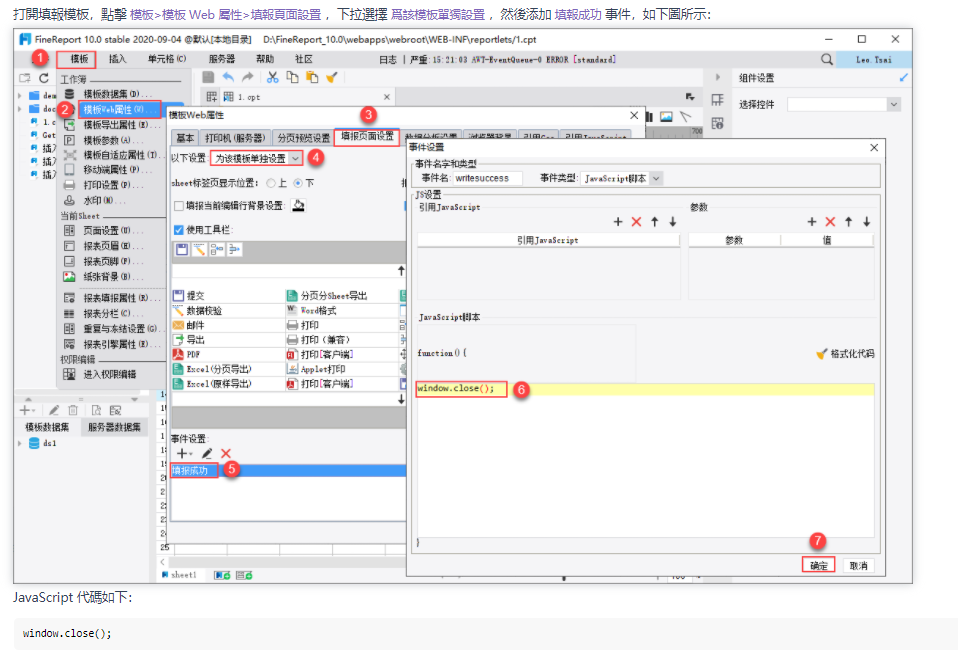Open the 选择控件 combo box
Screen dimensions: 958x654
(x=844, y=105)
